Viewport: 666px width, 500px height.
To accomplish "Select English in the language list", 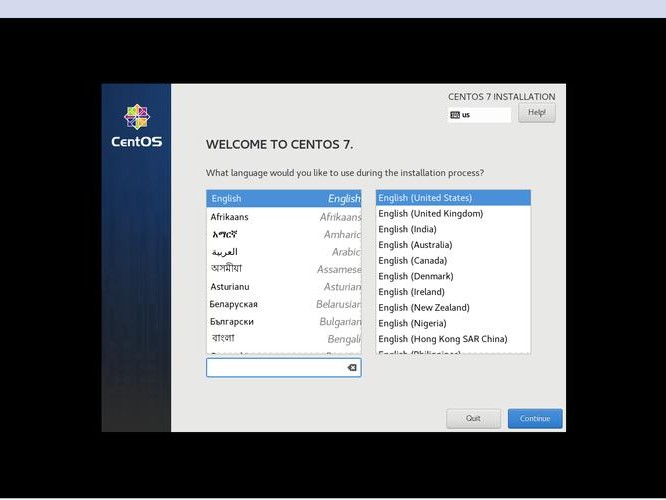I will [x=284, y=198].
